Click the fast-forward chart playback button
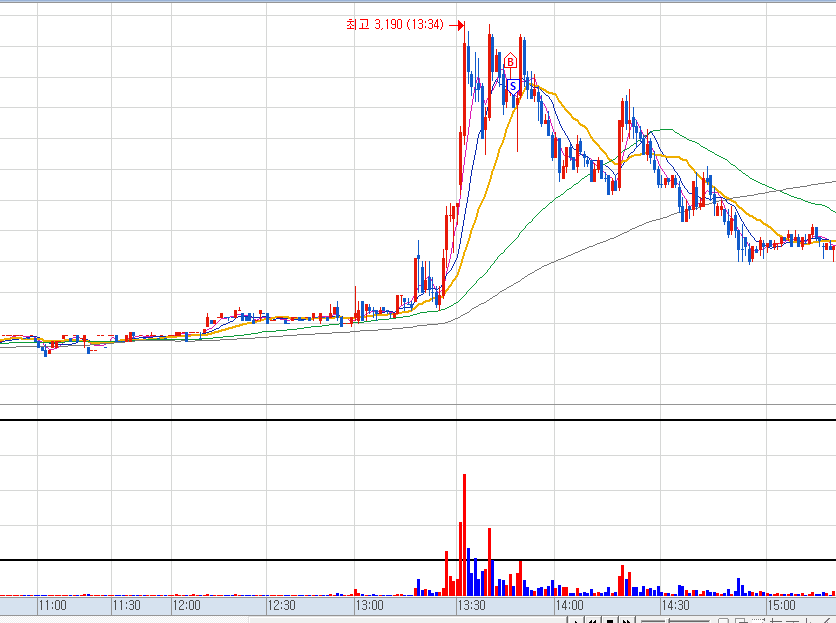 [626, 620]
